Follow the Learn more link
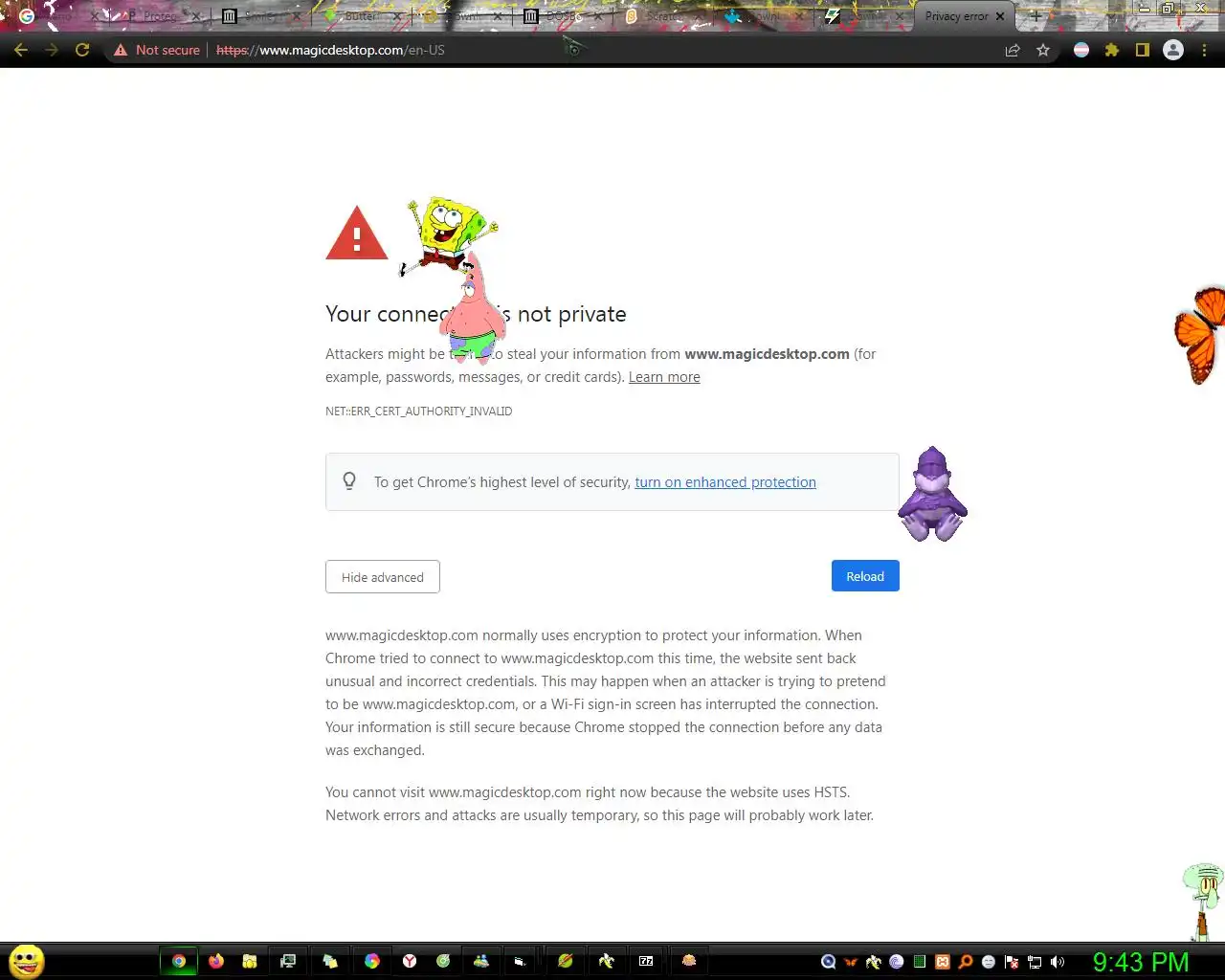Viewport: 1225px width, 980px height. [x=664, y=377]
